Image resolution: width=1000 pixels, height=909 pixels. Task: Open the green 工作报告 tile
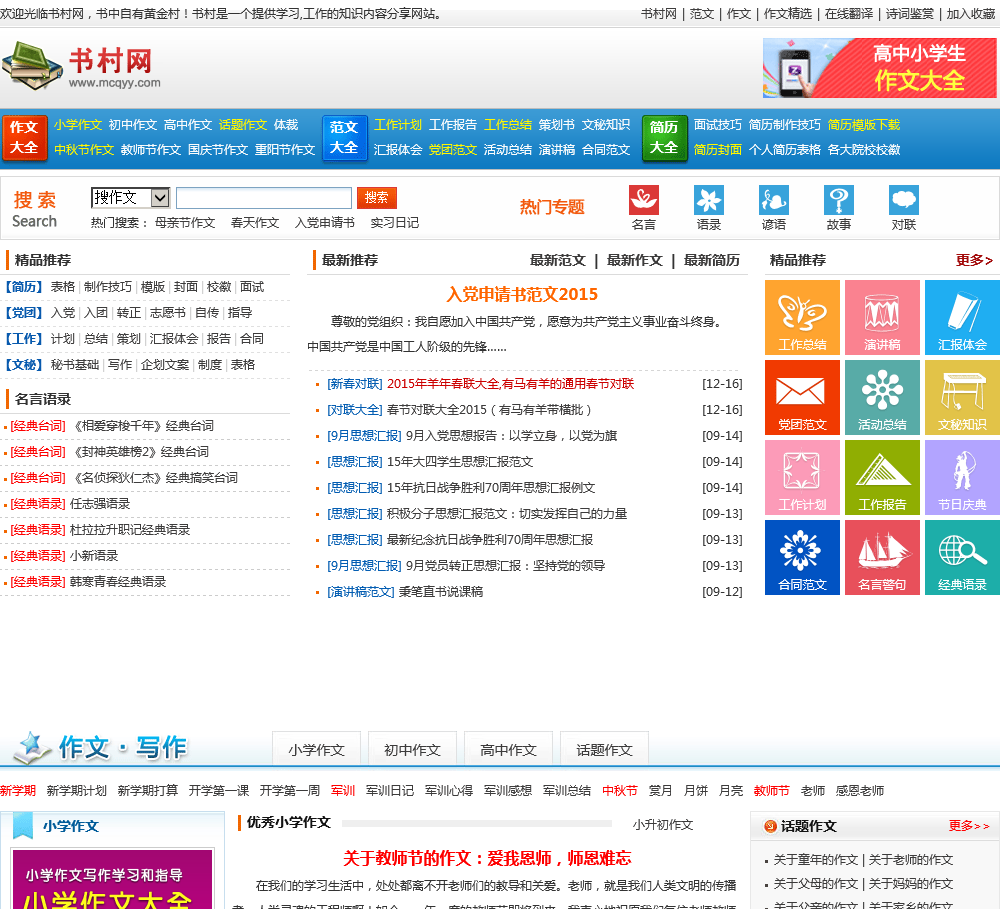(x=882, y=477)
